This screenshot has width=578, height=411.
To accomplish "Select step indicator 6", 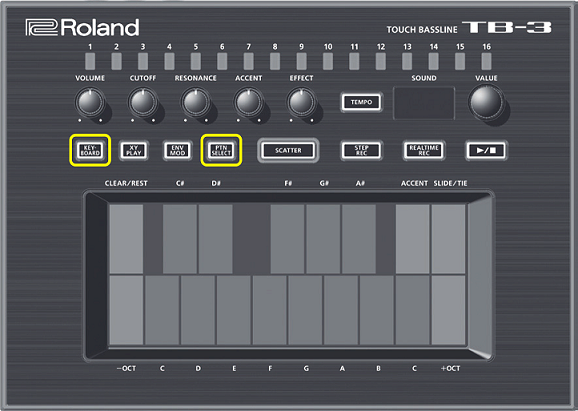I will coord(222,61).
